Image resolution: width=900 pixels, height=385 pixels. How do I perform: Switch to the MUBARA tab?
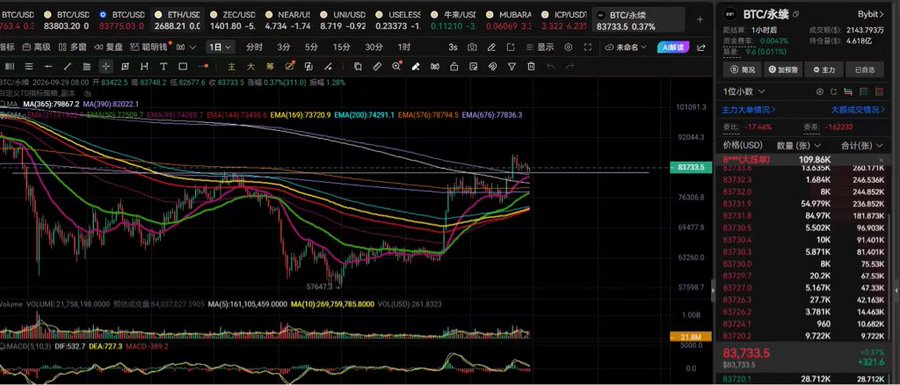point(509,20)
